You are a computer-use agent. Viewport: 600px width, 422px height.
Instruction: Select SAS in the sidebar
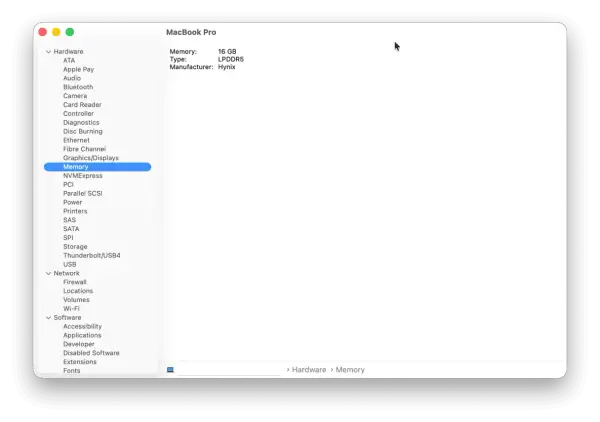[x=69, y=220]
